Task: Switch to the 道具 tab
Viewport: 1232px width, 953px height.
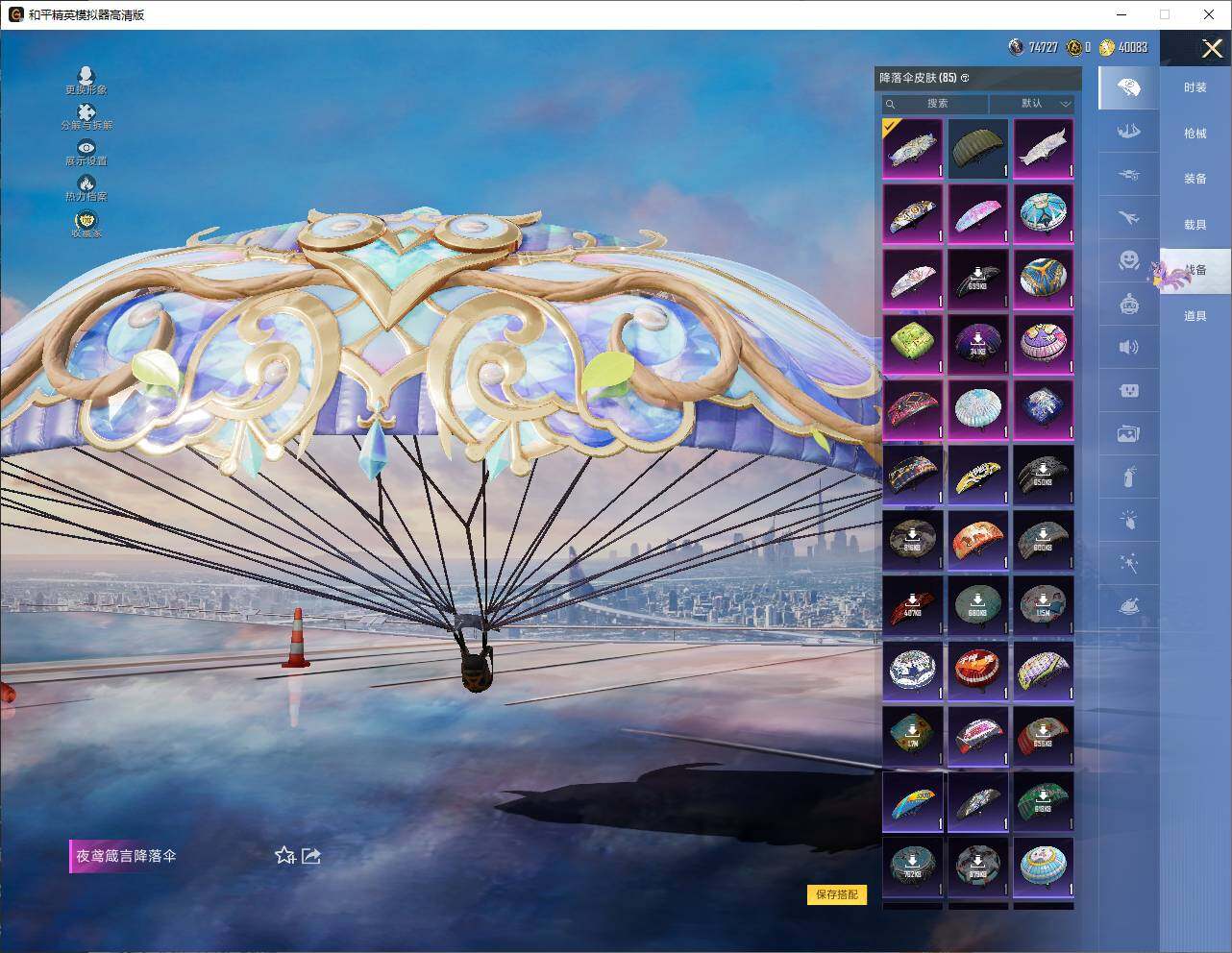Action: pos(1195,316)
